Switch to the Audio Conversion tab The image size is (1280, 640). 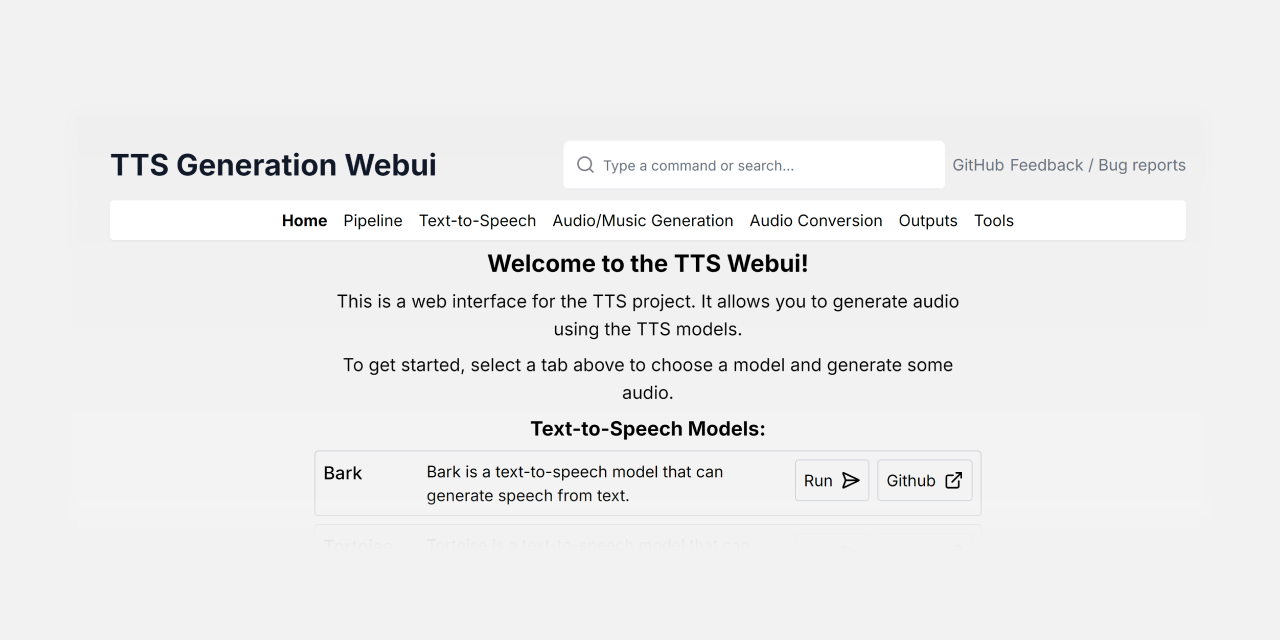pos(816,221)
